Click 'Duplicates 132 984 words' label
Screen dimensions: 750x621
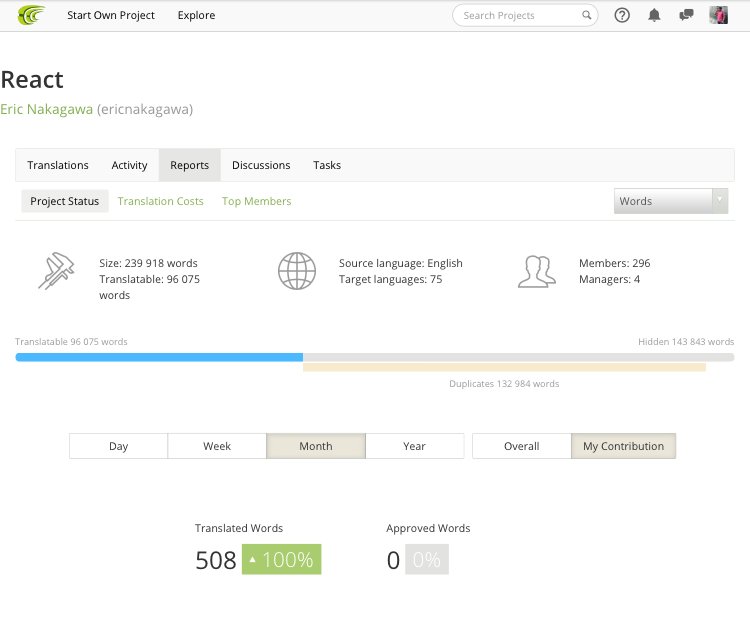pos(504,384)
